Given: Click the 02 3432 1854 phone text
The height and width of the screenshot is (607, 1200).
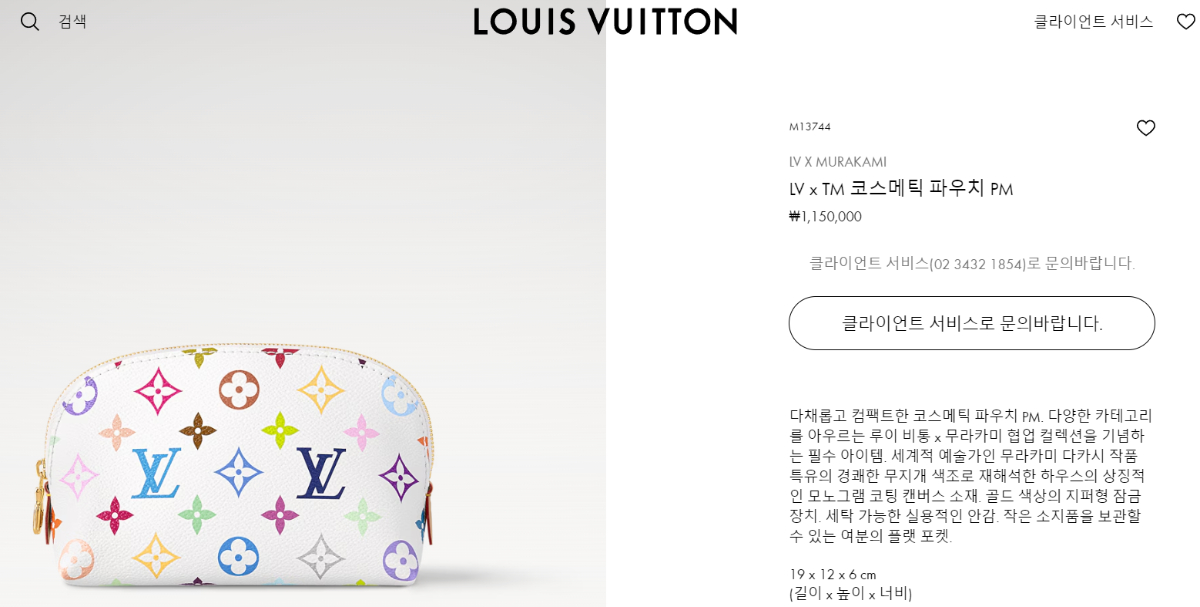Looking at the screenshot, I should 978,264.
